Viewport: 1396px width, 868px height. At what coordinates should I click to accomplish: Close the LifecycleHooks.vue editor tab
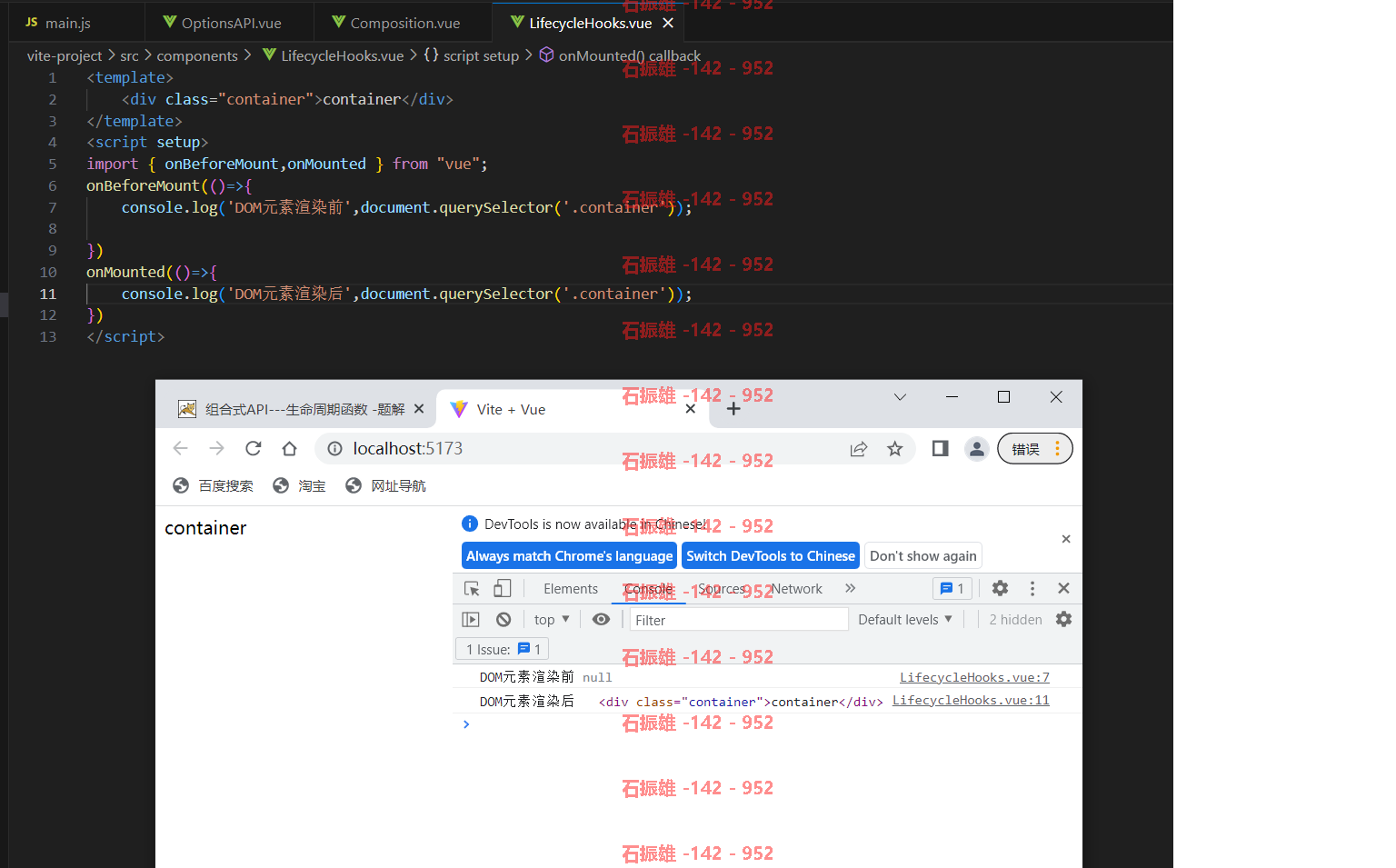668,23
